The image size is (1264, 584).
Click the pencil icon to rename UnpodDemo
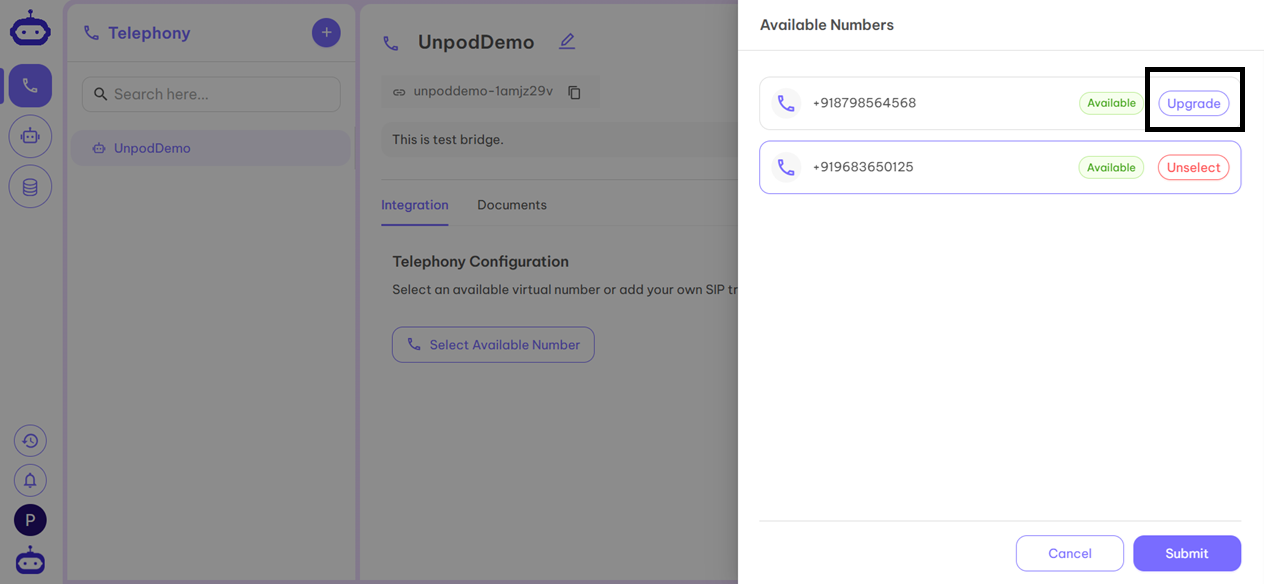tap(567, 41)
